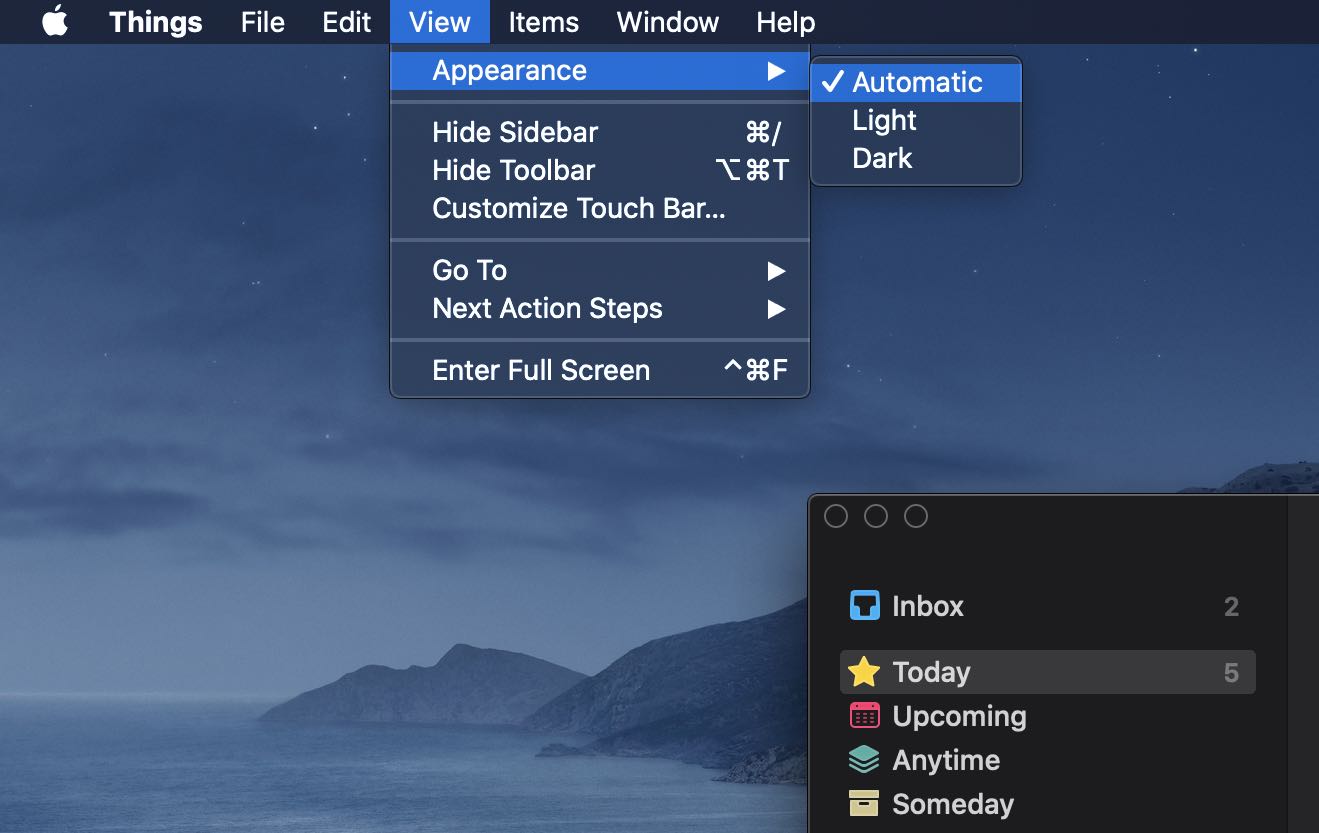Click the blue Inbox tray icon
The width and height of the screenshot is (1319, 833).
pyautogui.click(x=864, y=606)
